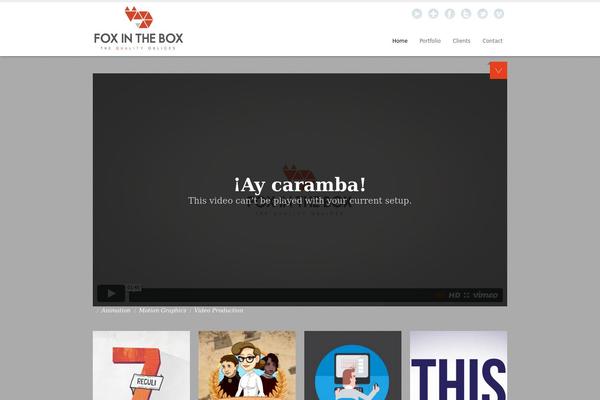The height and width of the screenshot is (400, 600).
Task: Click the Fox in the Box logo
Action: pos(139,28)
